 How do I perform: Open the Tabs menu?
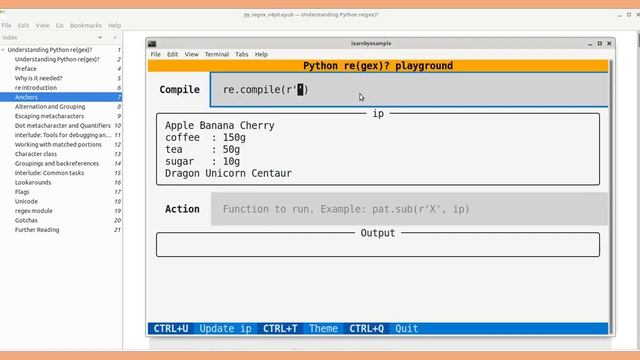(x=242, y=54)
